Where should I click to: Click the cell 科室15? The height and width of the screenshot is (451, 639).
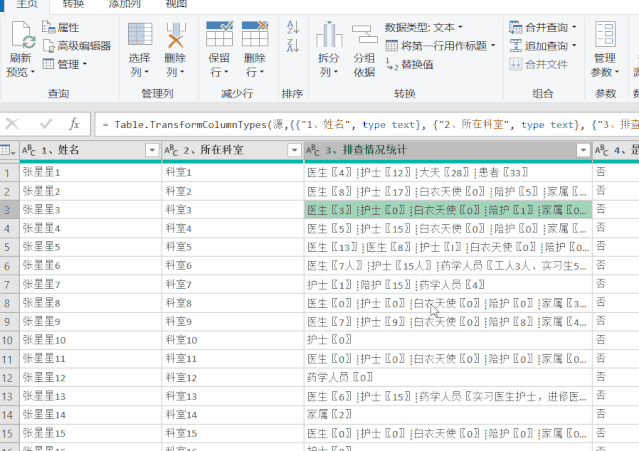click(x=233, y=433)
